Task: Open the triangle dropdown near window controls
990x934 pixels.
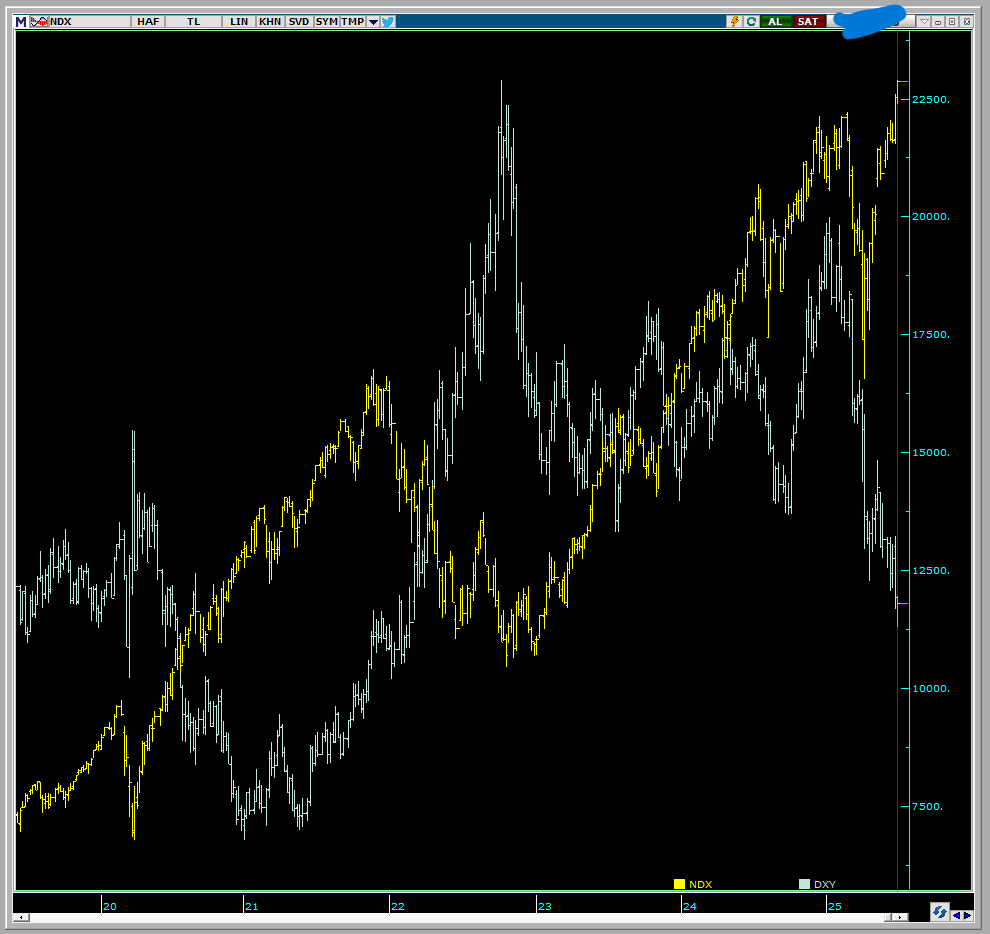Action: tap(925, 21)
